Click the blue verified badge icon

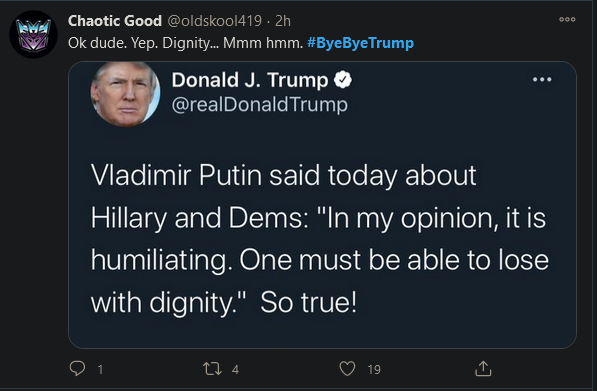343,80
